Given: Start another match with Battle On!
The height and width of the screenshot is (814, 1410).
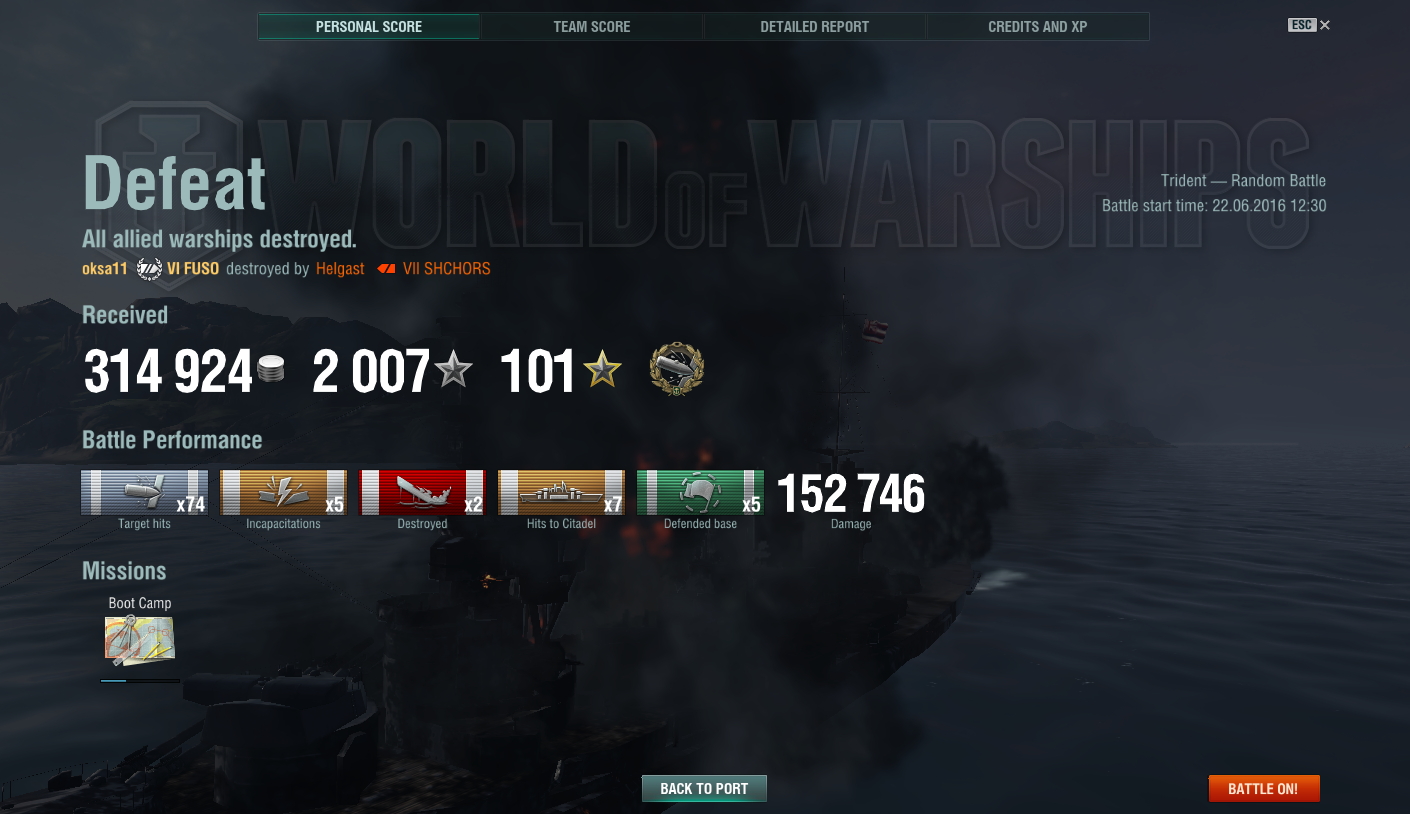Looking at the screenshot, I should [x=1264, y=788].
